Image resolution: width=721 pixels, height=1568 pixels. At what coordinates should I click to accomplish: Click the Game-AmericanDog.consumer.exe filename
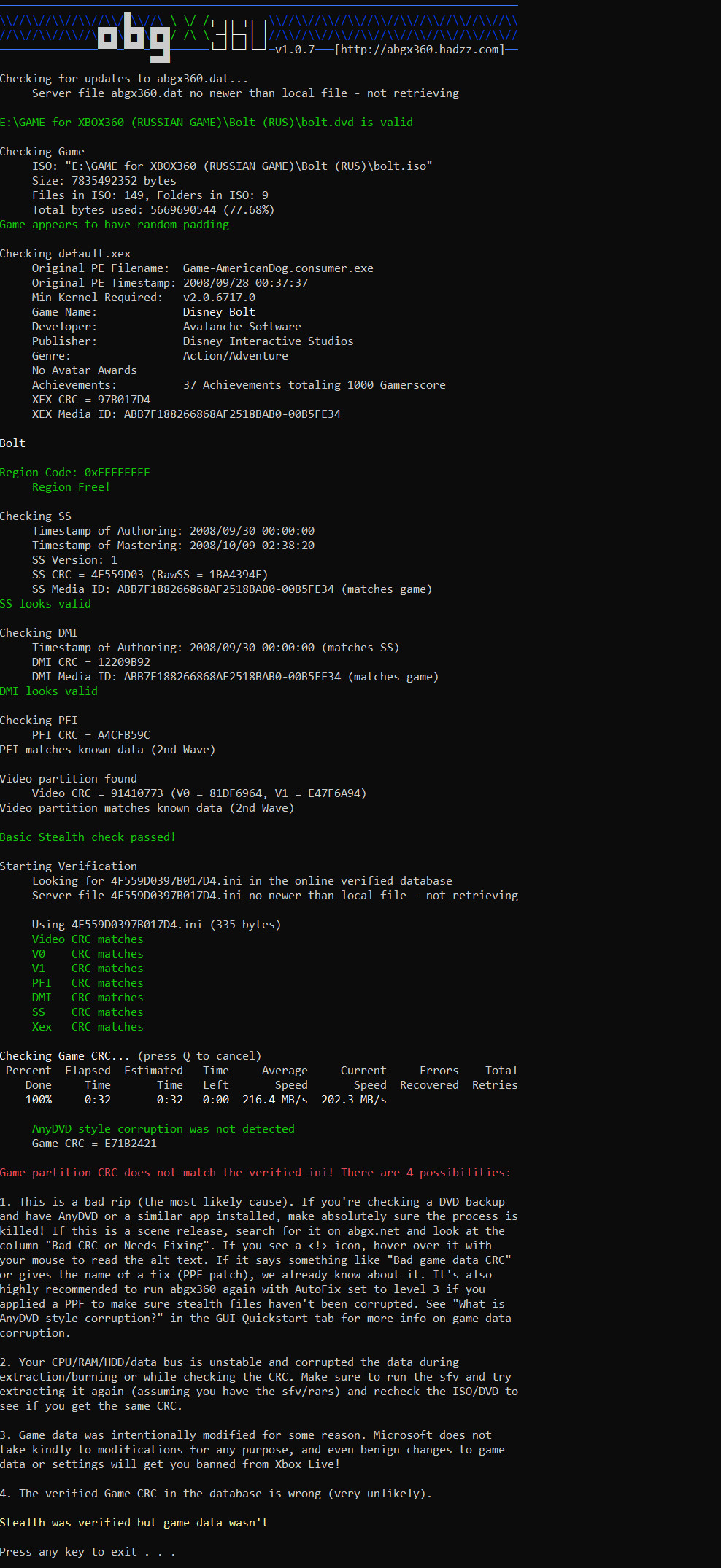[278, 268]
